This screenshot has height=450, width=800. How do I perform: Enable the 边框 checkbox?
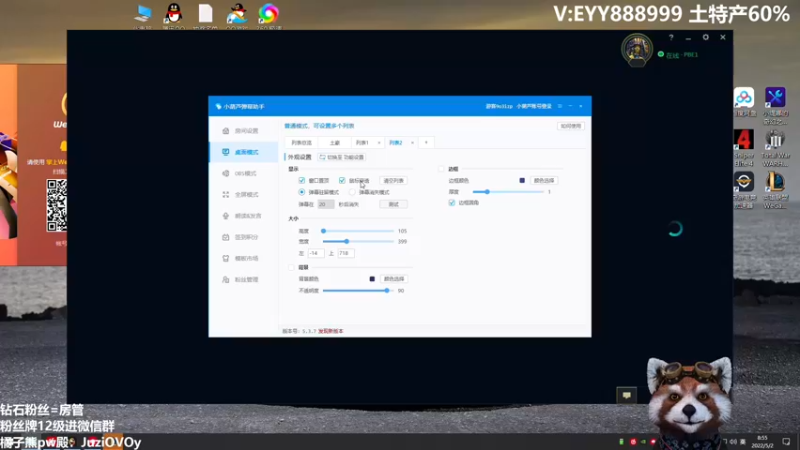[441, 169]
